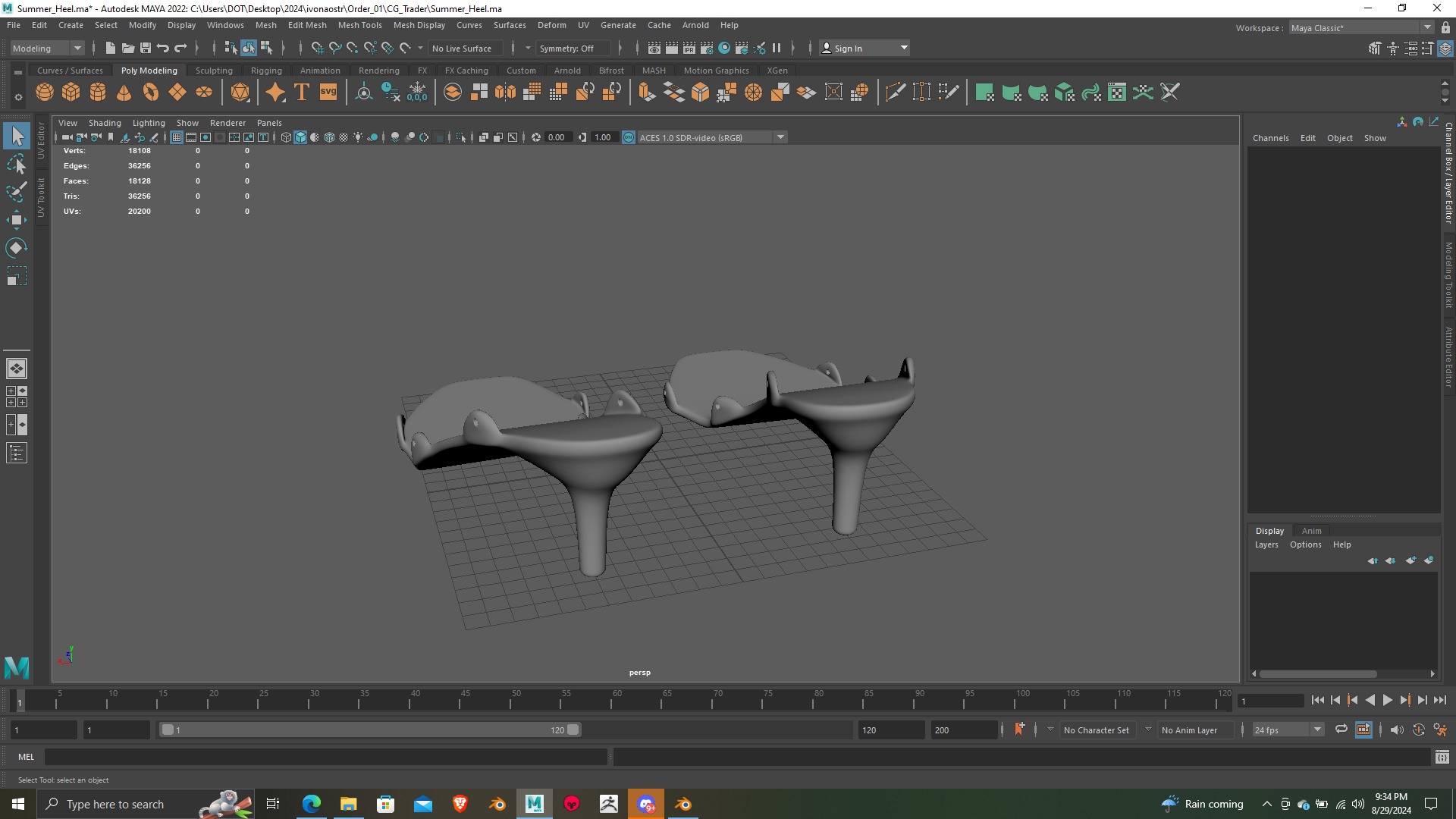This screenshot has width=1456, height=819.
Task: Create a polygon sphere from the shelf
Action: click(45, 93)
